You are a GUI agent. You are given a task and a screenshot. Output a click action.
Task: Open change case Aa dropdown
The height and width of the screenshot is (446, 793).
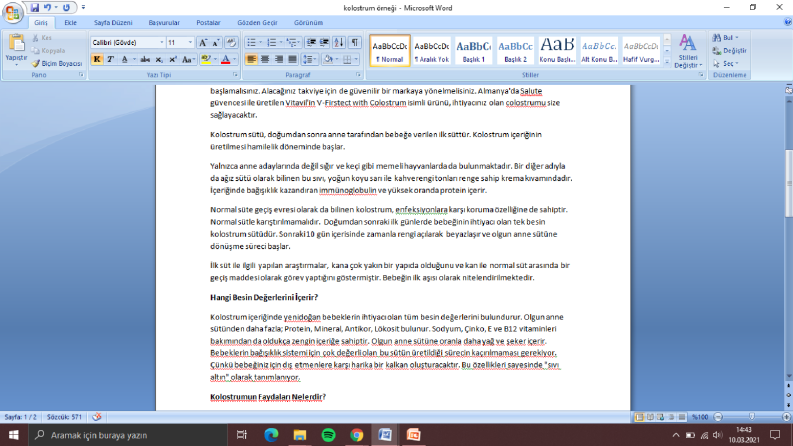188,60
